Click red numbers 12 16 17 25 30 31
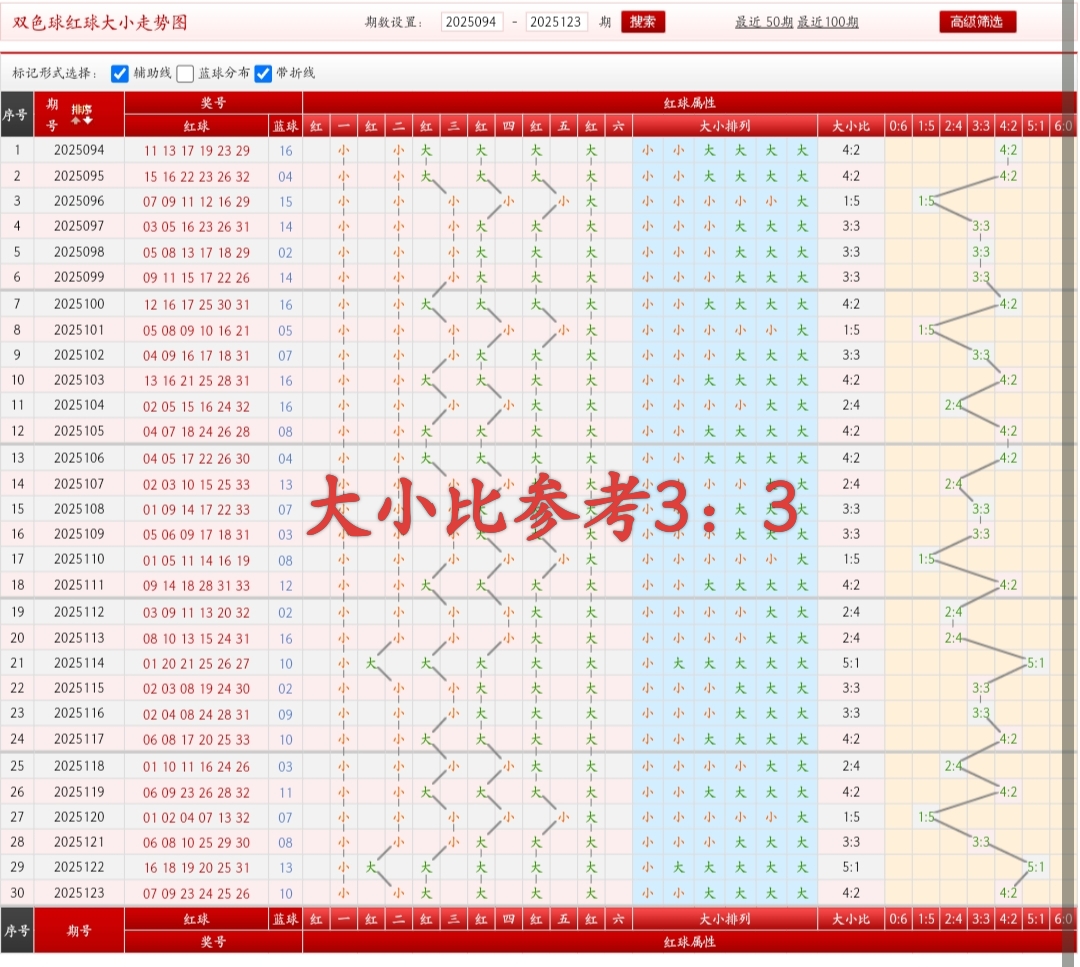Screen dimensions: 1080x967 [196, 304]
